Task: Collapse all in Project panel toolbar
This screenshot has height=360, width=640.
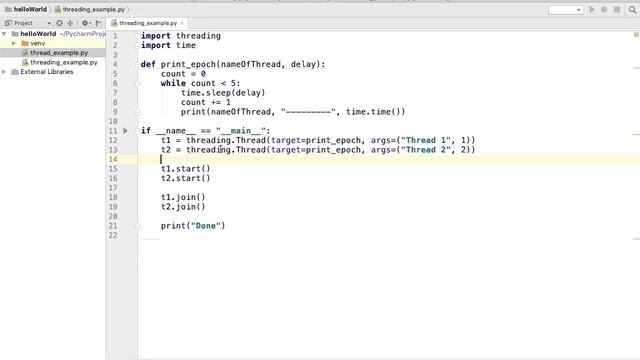Action: click(x=70, y=23)
